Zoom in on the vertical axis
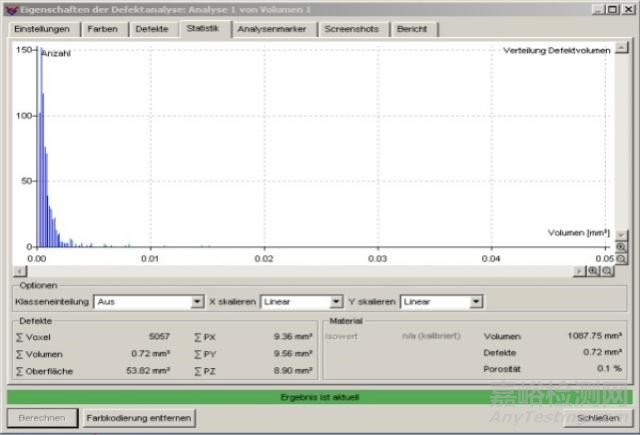 click(621, 246)
